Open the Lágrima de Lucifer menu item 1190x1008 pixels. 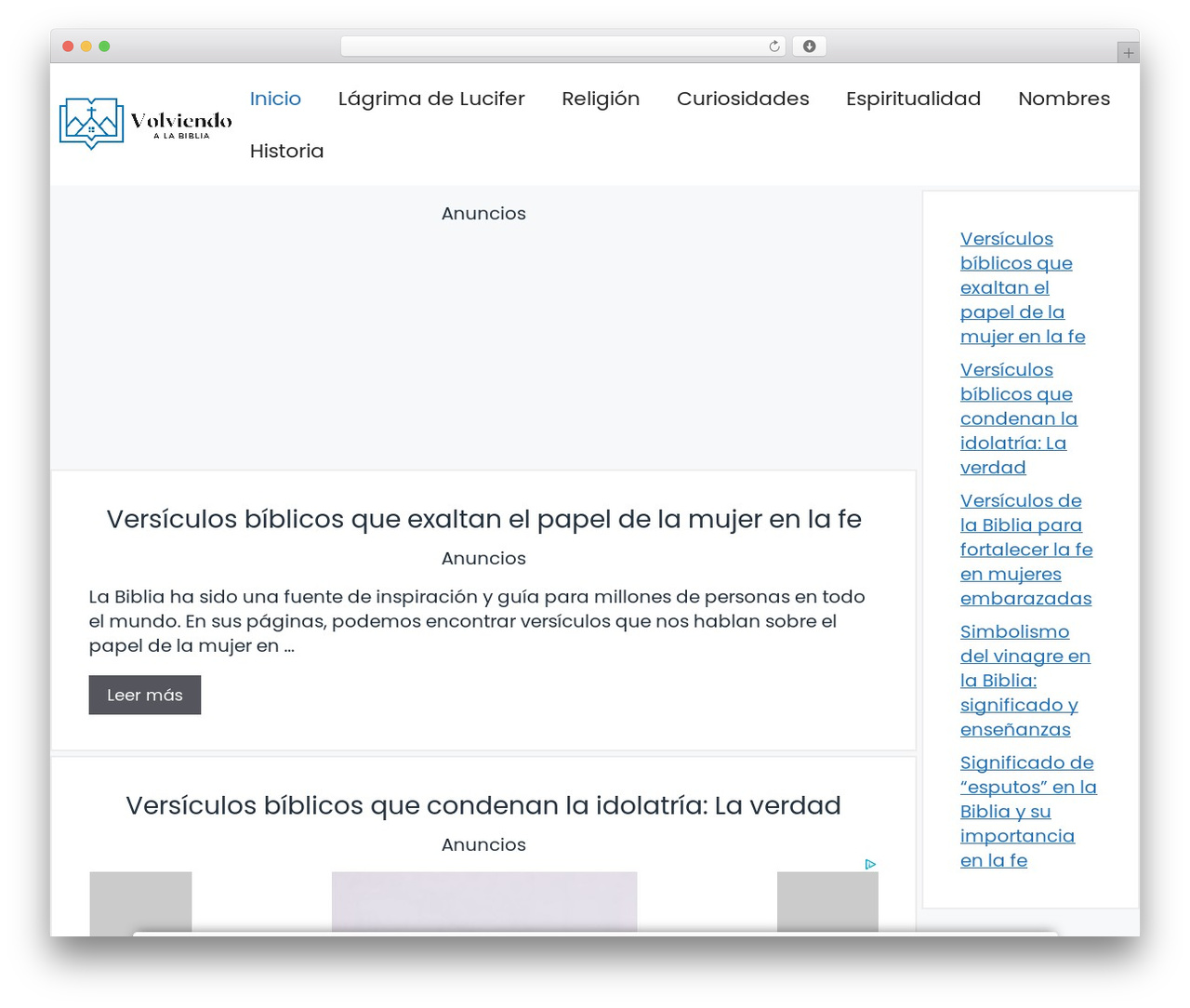(431, 99)
